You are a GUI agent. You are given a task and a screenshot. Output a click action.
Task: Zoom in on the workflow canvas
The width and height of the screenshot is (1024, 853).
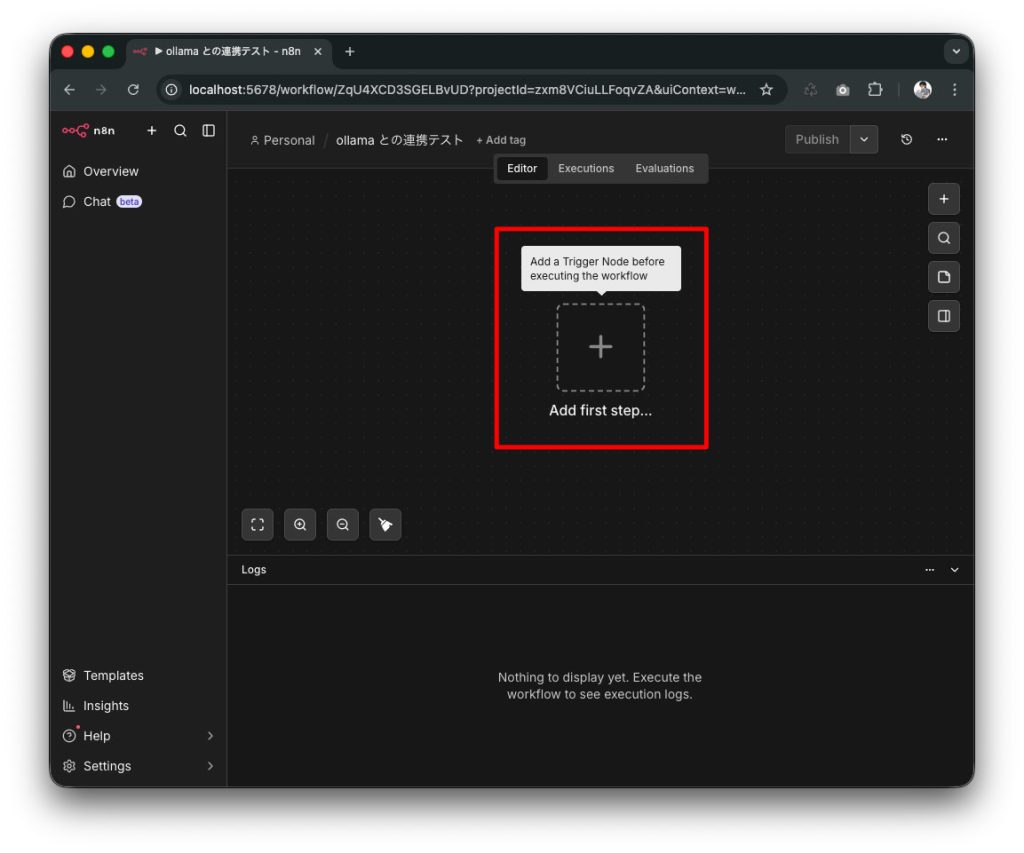[300, 525]
